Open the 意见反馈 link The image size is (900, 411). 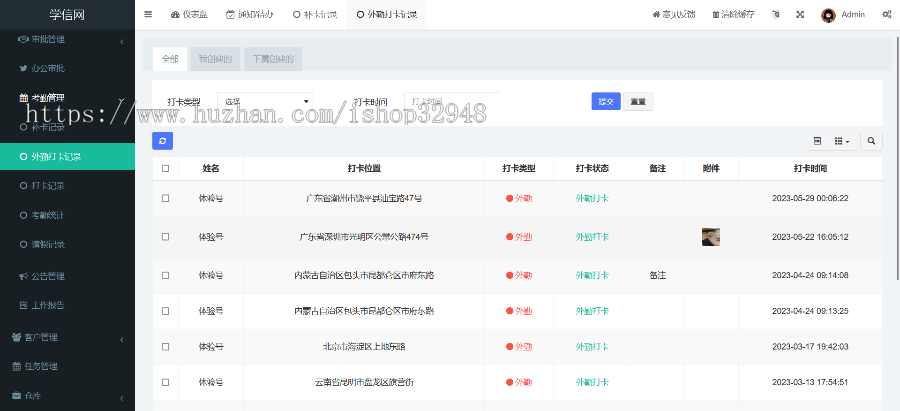(x=674, y=15)
